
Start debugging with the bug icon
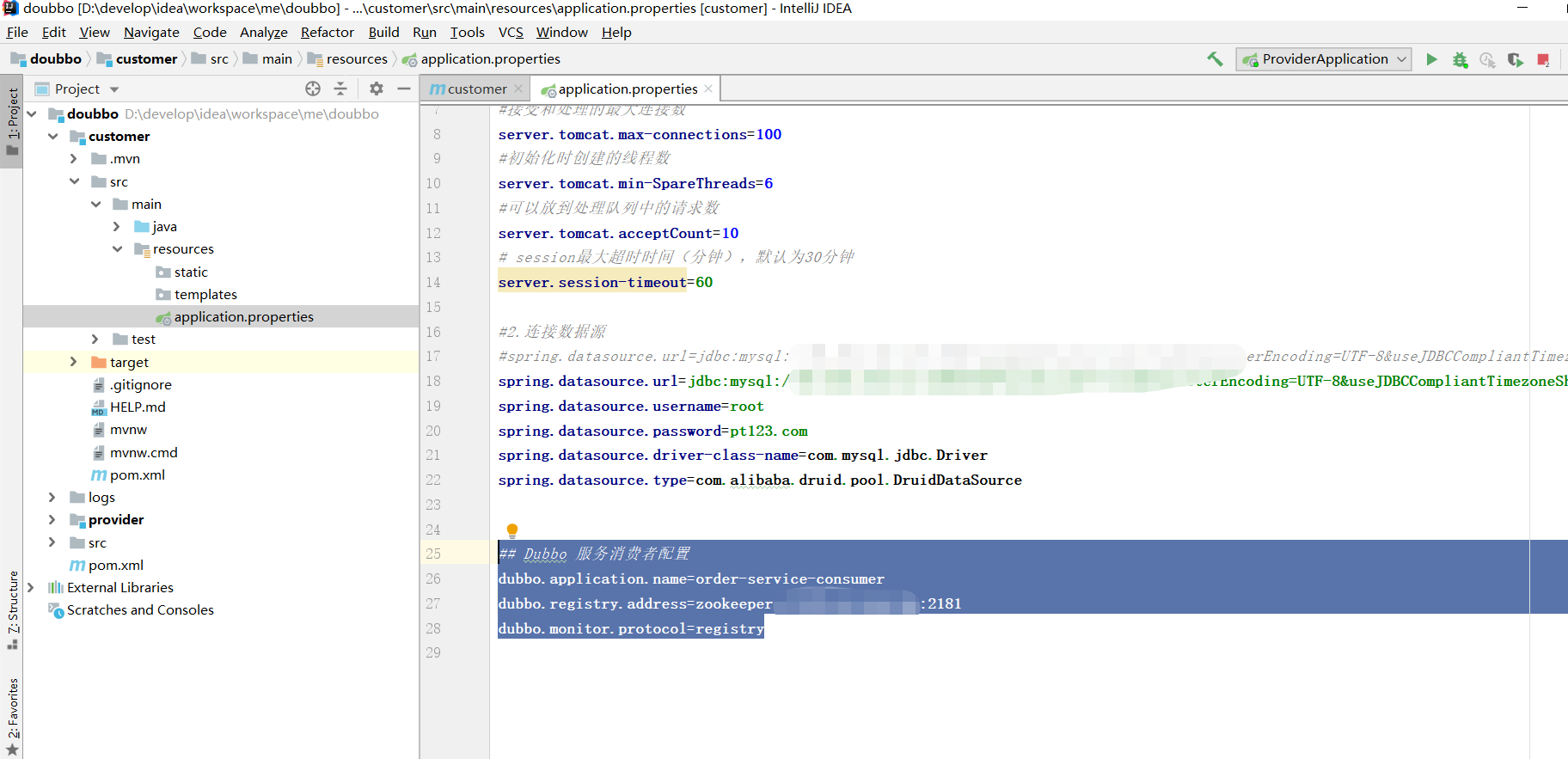click(x=1460, y=59)
